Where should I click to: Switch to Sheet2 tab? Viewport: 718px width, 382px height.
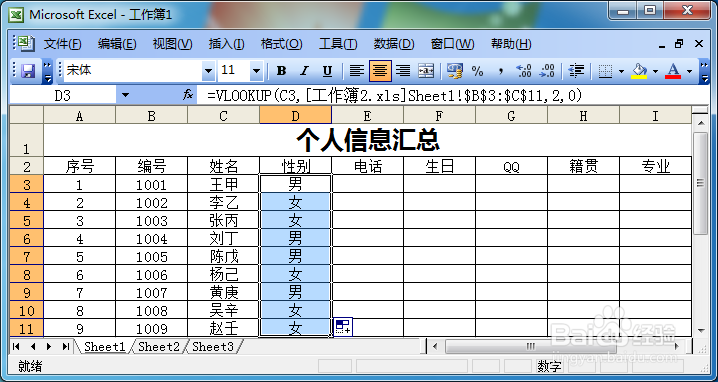pos(159,347)
